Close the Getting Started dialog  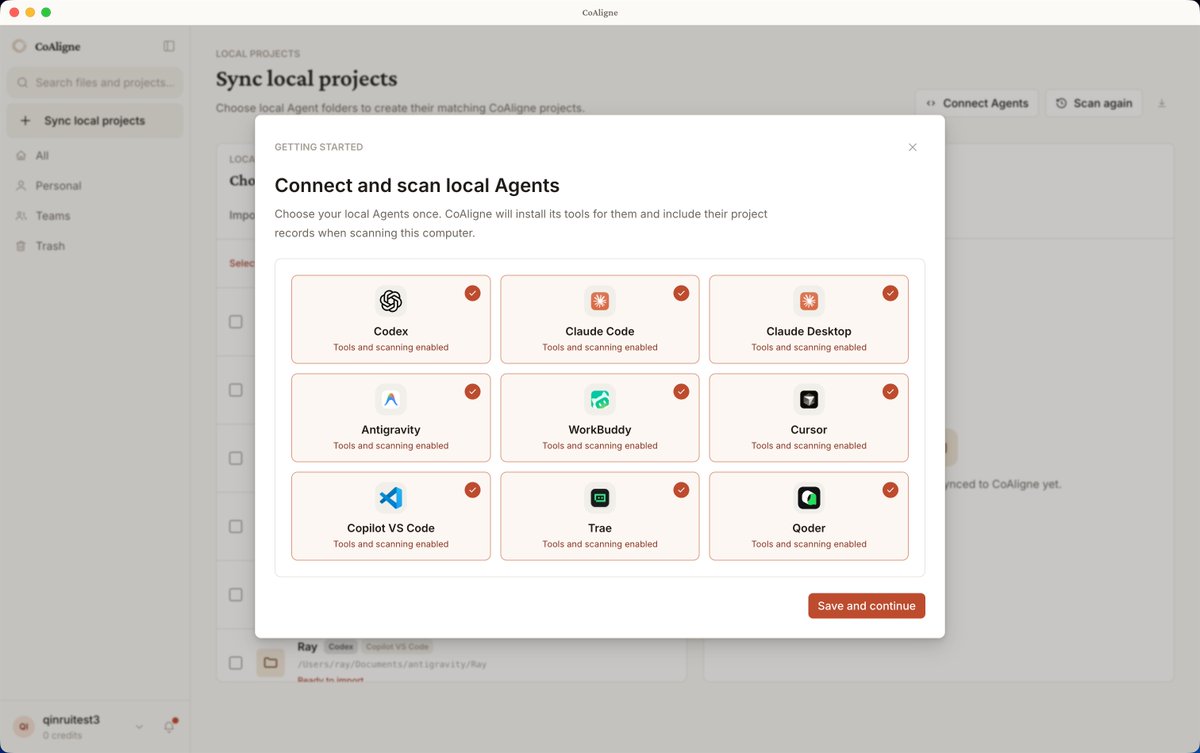pyautogui.click(x=912, y=147)
